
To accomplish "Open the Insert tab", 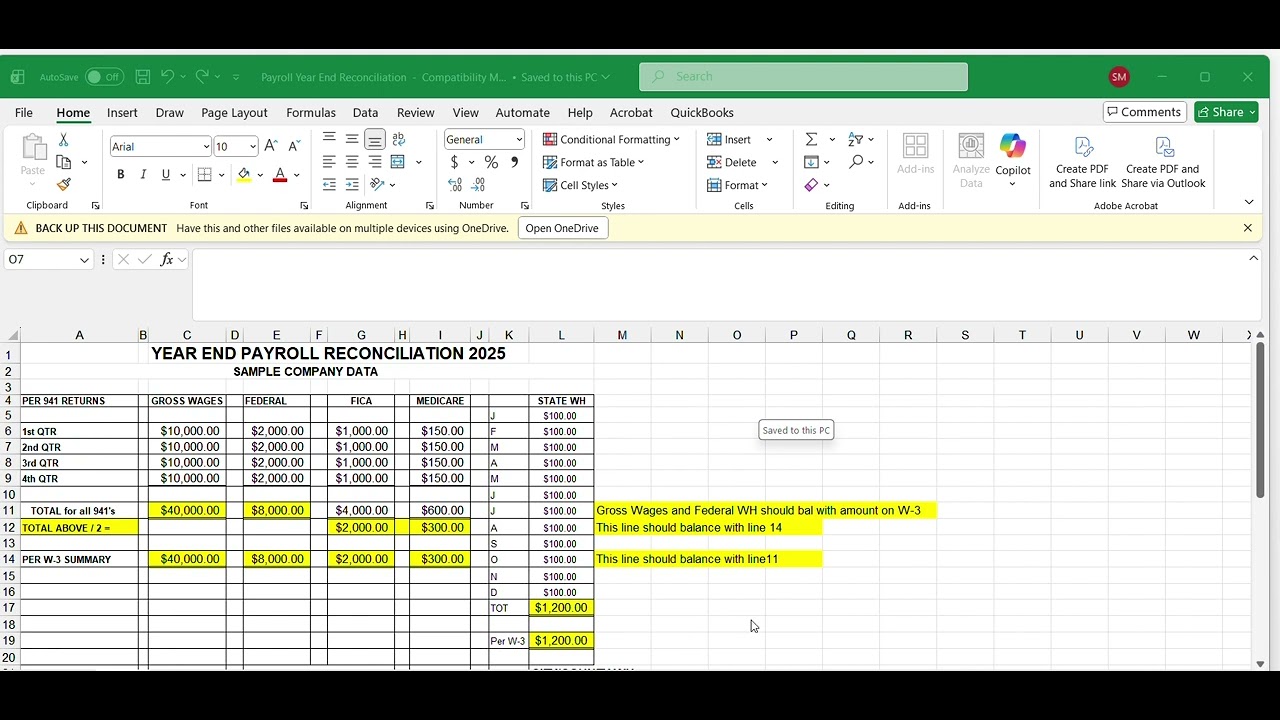I will (x=122, y=113).
